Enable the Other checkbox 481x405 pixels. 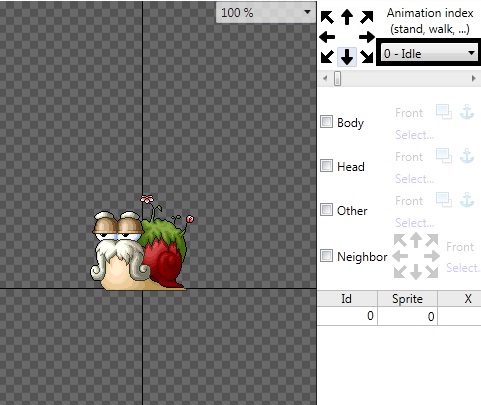click(326, 210)
